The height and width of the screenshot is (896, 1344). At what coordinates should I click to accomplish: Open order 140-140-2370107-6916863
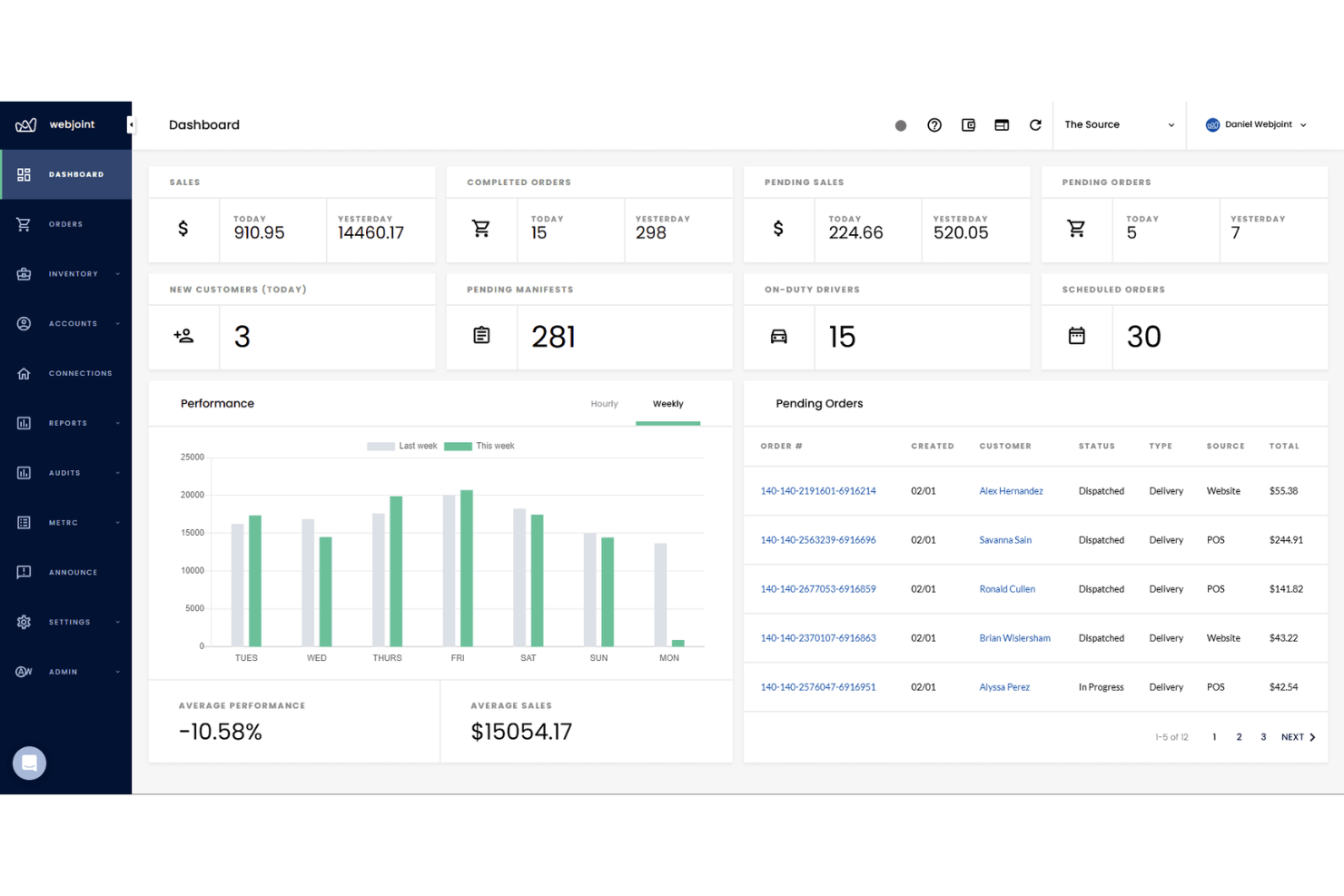pyautogui.click(x=818, y=638)
